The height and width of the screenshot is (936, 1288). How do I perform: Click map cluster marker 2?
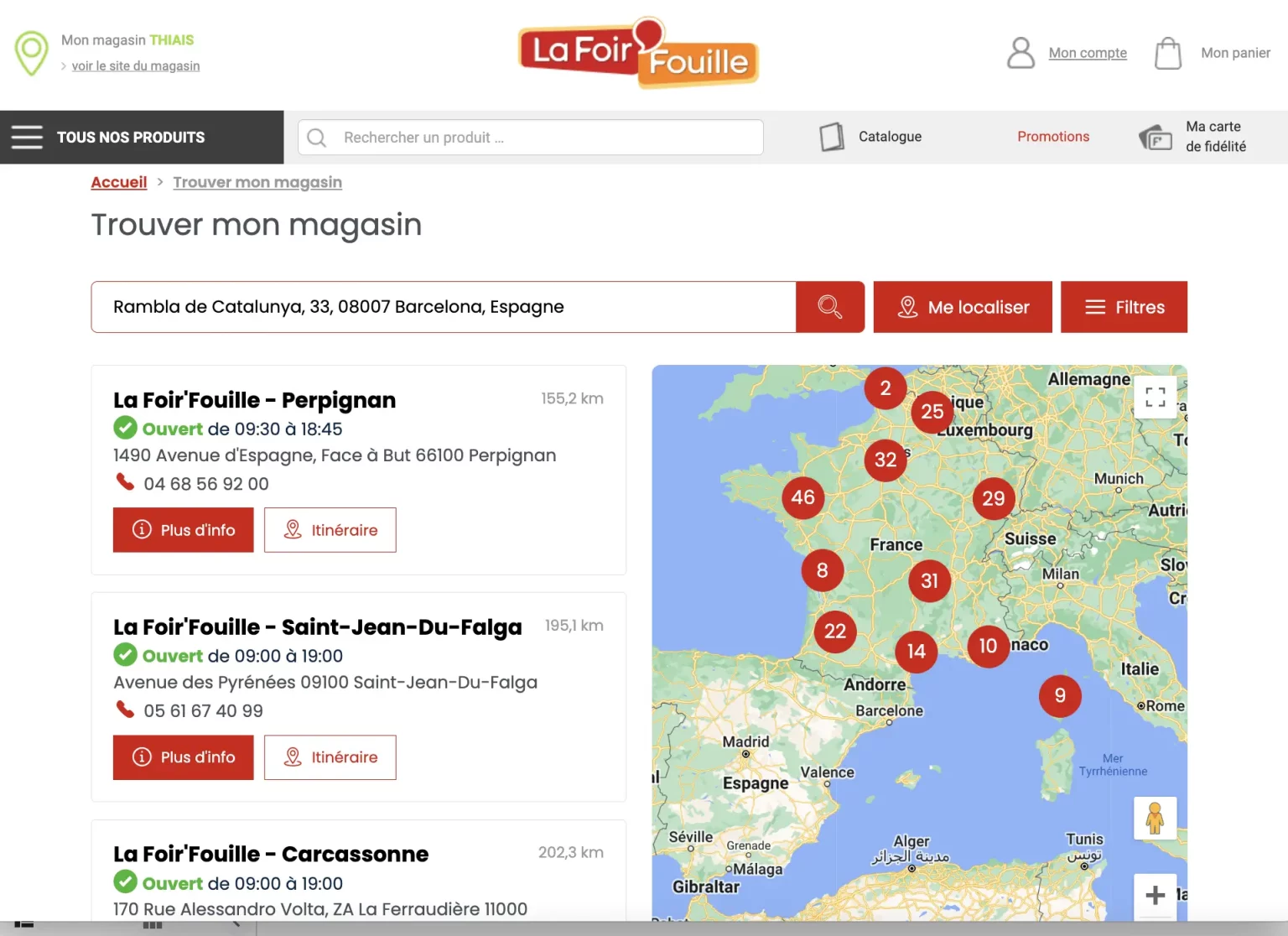885,388
